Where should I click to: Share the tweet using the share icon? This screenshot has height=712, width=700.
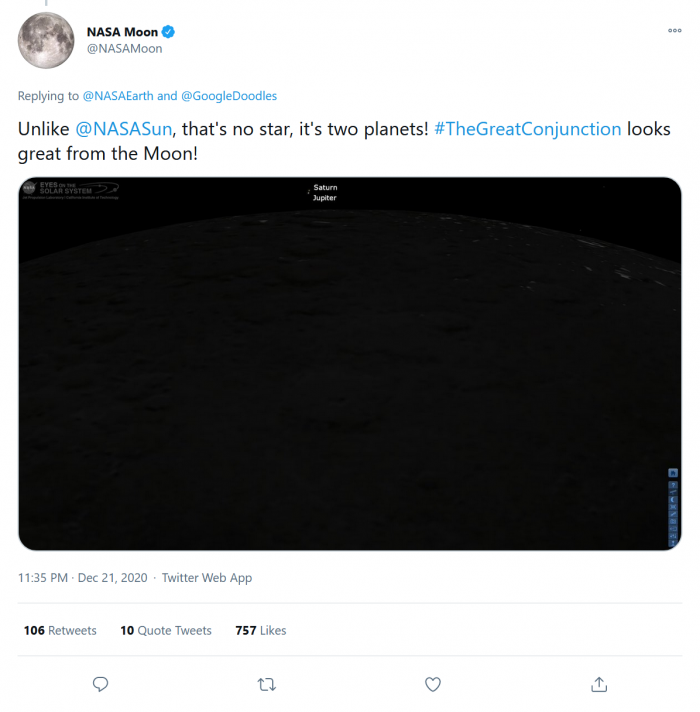[599, 684]
